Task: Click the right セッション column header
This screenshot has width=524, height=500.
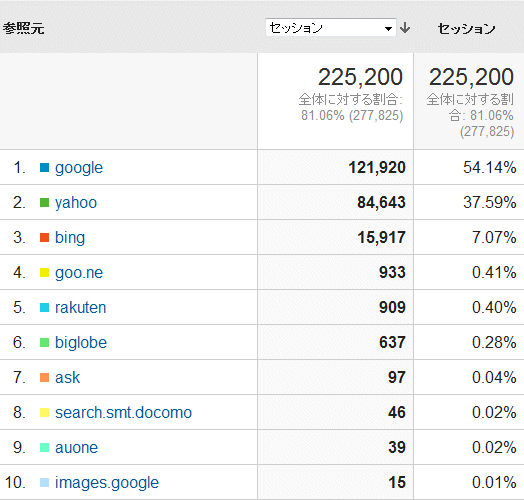Action: [467, 29]
